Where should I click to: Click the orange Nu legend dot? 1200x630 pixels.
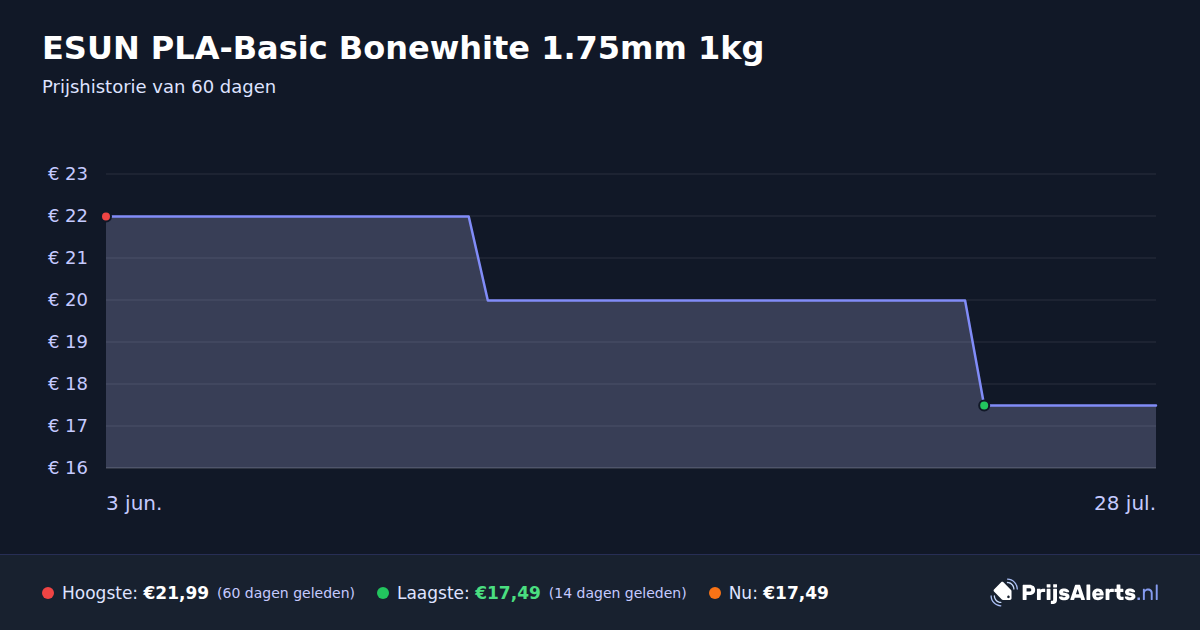pyautogui.click(x=715, y=593)
